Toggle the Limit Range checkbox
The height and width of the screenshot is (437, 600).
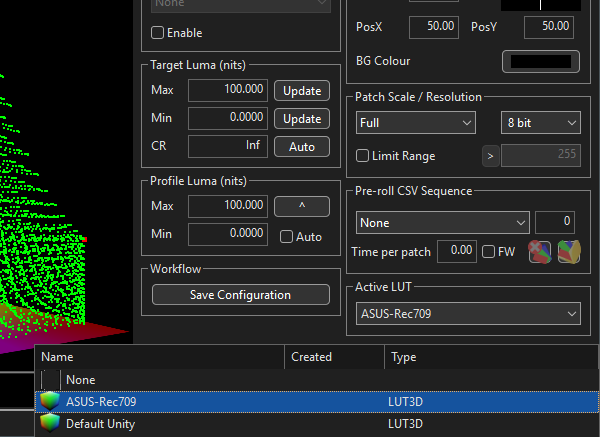[362, 156]
